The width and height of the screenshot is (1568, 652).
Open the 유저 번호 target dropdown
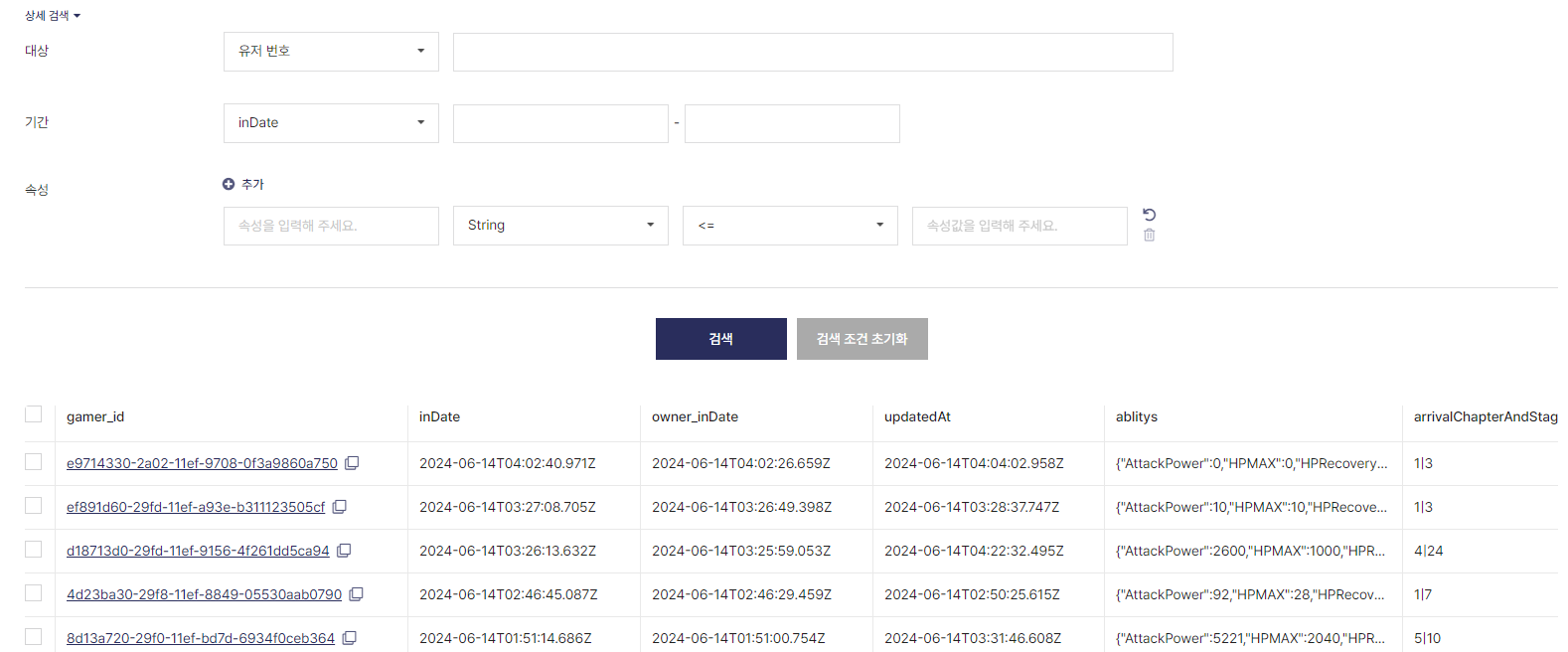pyautogui.click(x=331, y=52)
